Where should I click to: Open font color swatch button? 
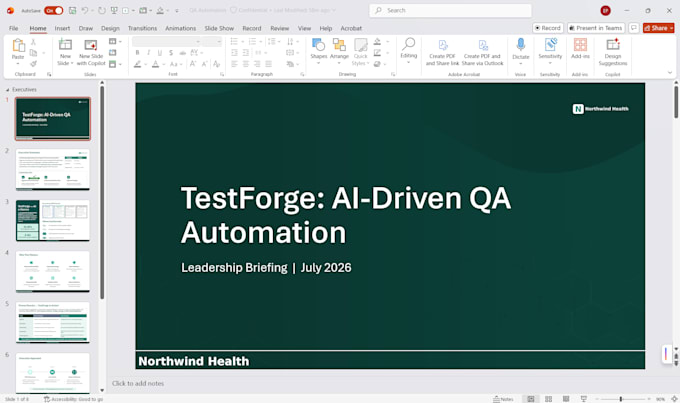[x=155, y=64]
